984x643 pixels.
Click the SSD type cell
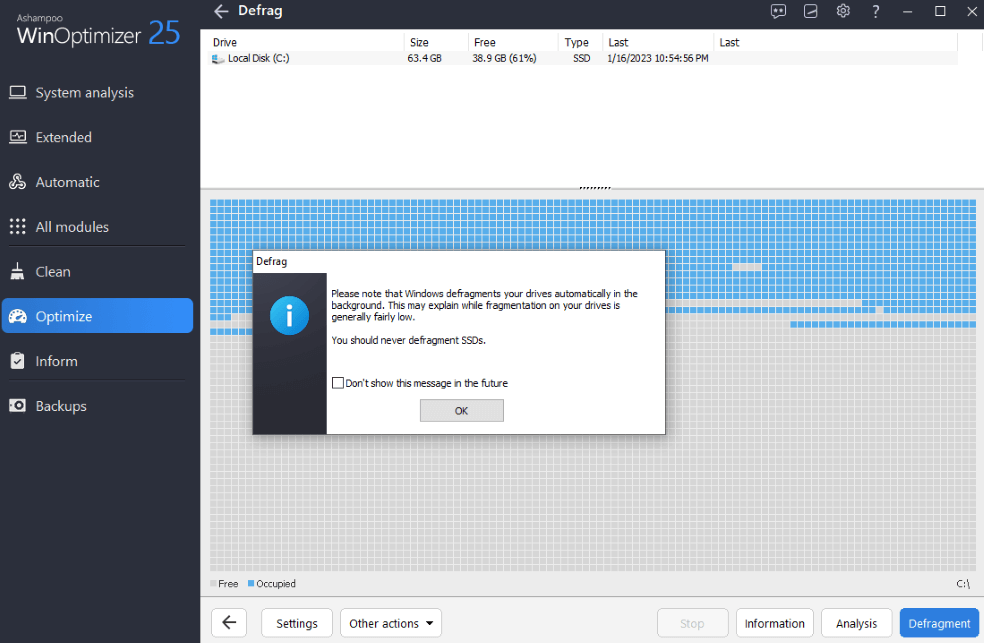582,58
